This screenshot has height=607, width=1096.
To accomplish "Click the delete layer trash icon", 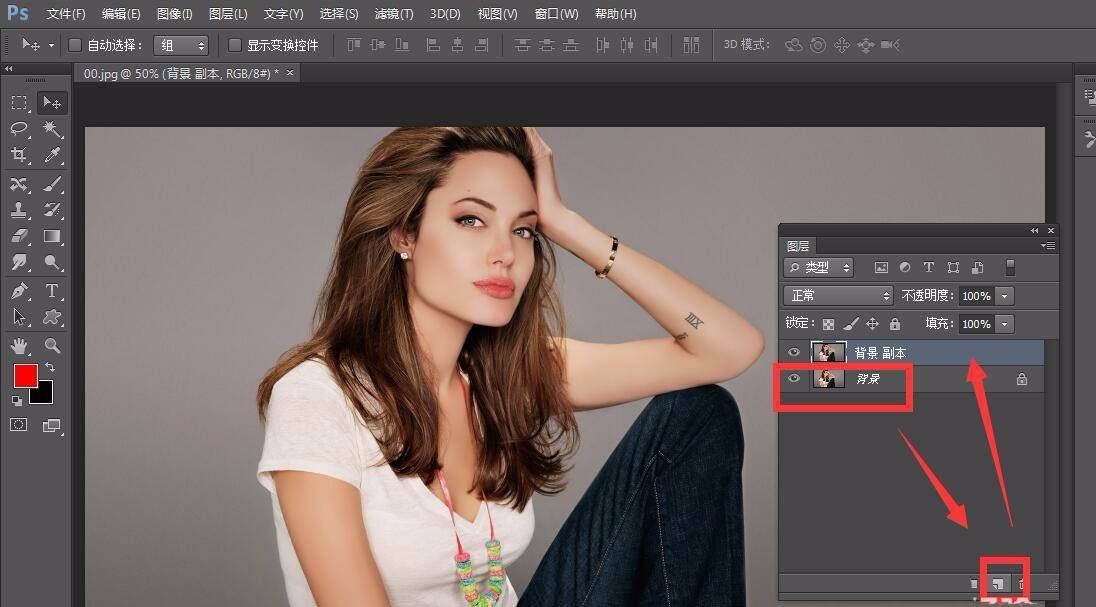I will click(x=1020, y=583).
